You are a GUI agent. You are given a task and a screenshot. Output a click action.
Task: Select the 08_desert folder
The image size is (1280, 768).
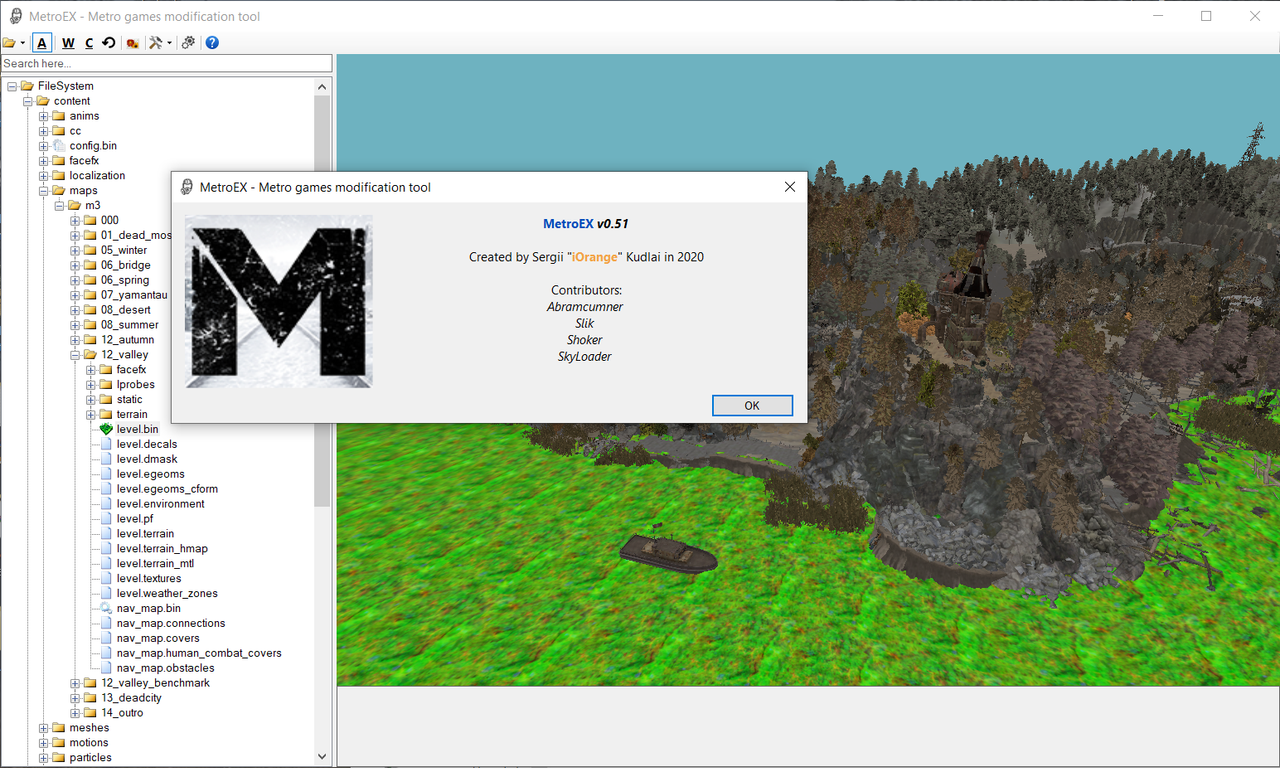coord(125,310)
